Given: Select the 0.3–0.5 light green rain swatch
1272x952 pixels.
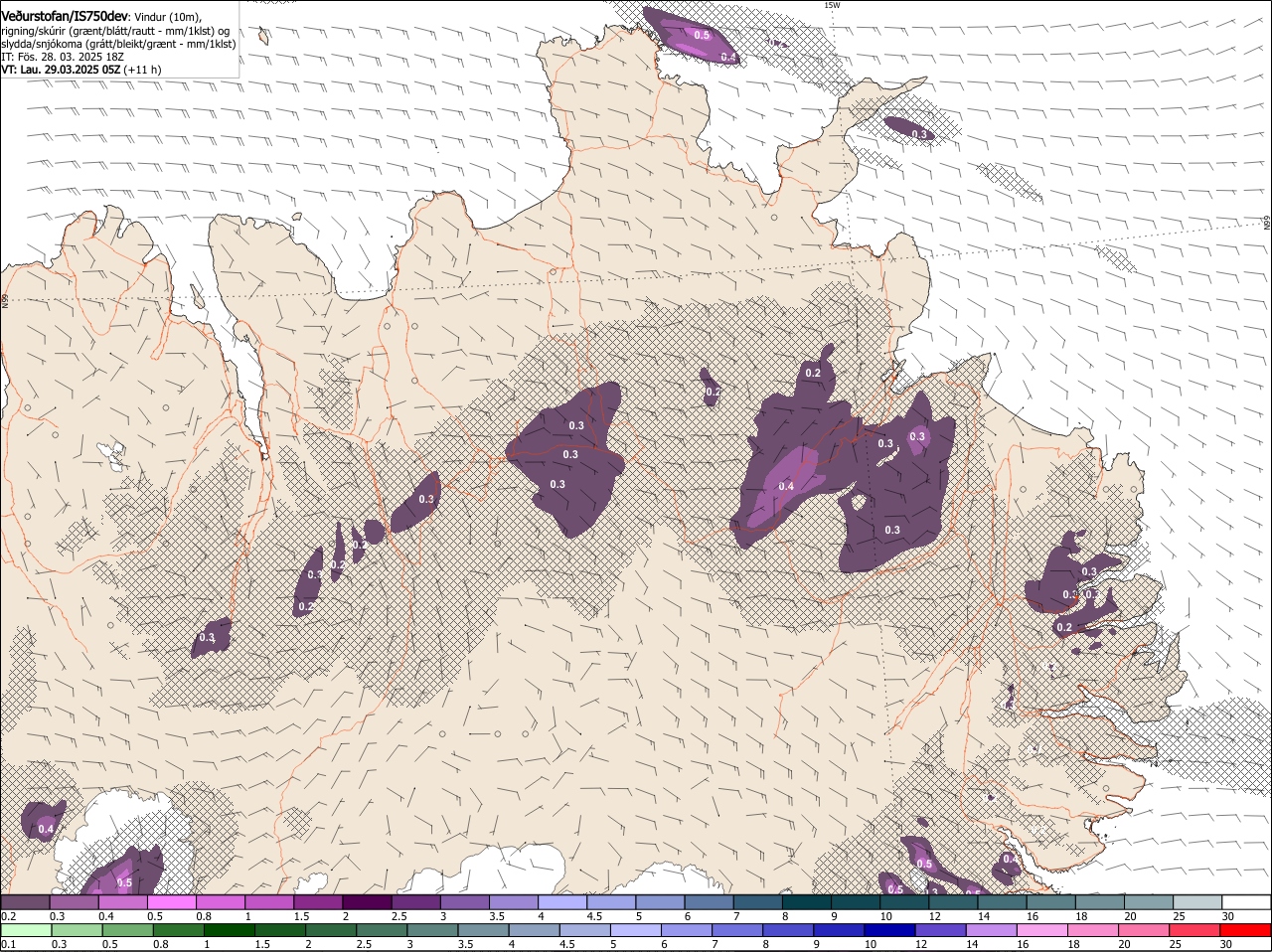Looking at the screenshot, I should [77, 930].
